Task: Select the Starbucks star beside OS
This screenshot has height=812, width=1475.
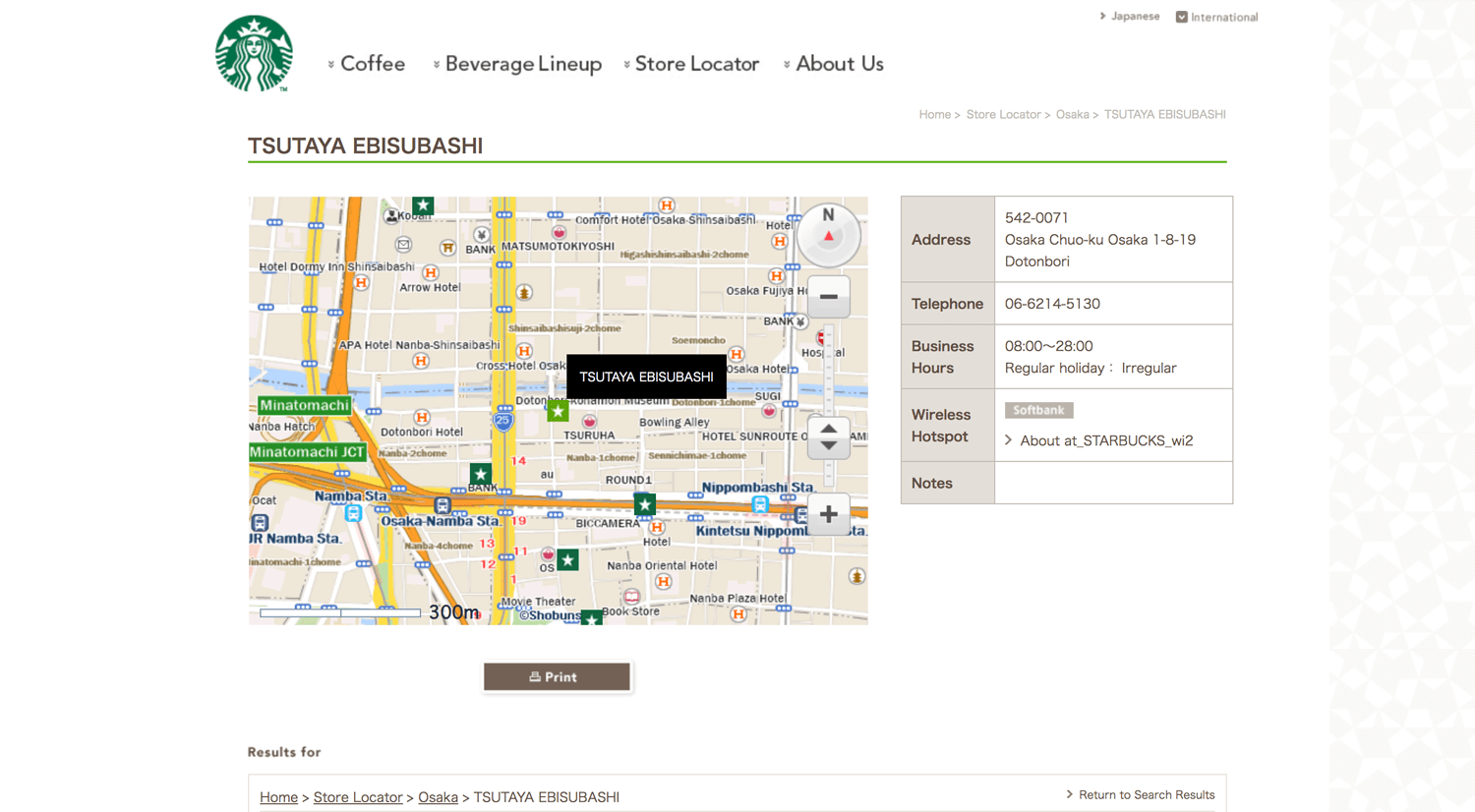Action: coord(567,559)
